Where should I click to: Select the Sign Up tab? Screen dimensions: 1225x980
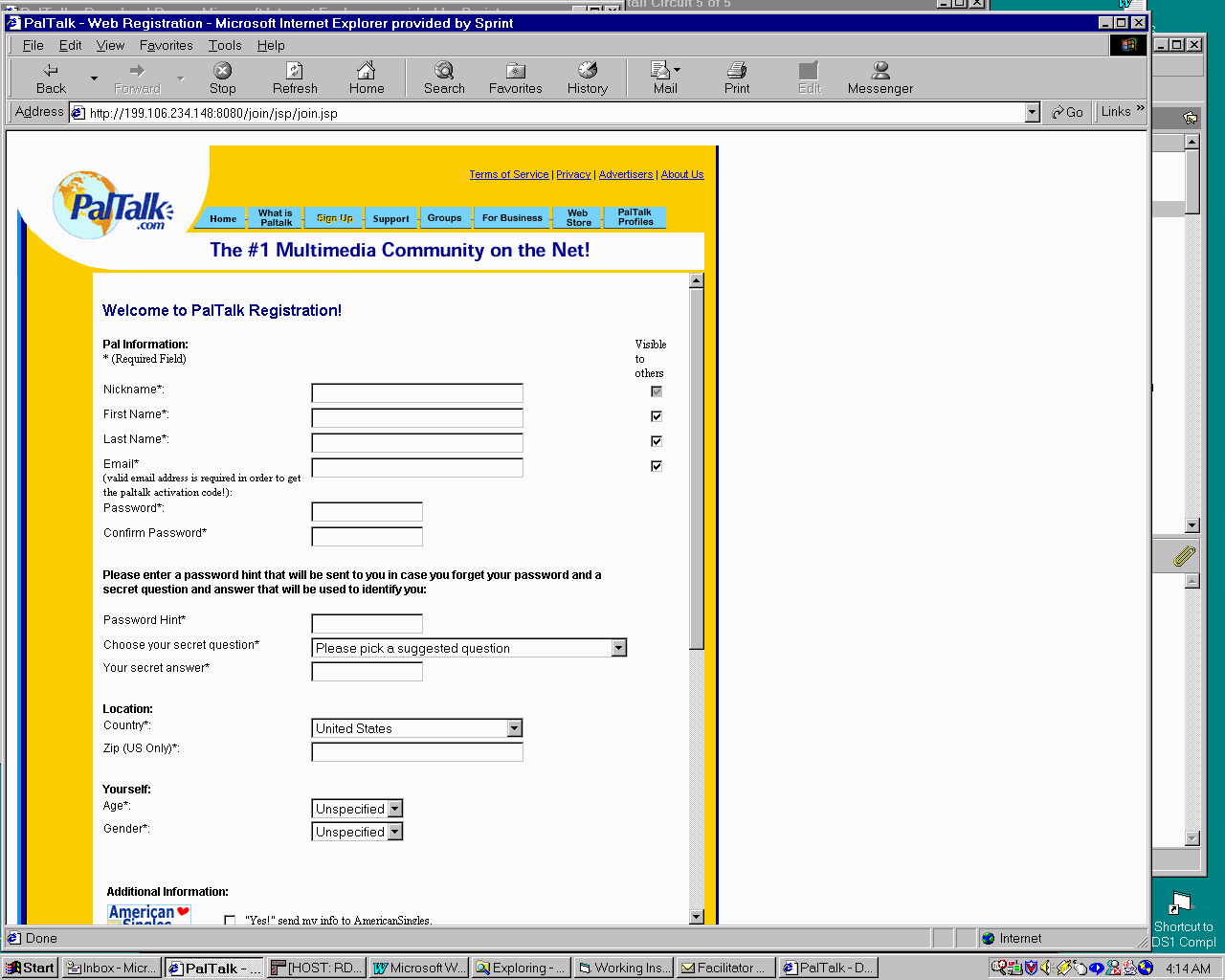tap(334, 218)
